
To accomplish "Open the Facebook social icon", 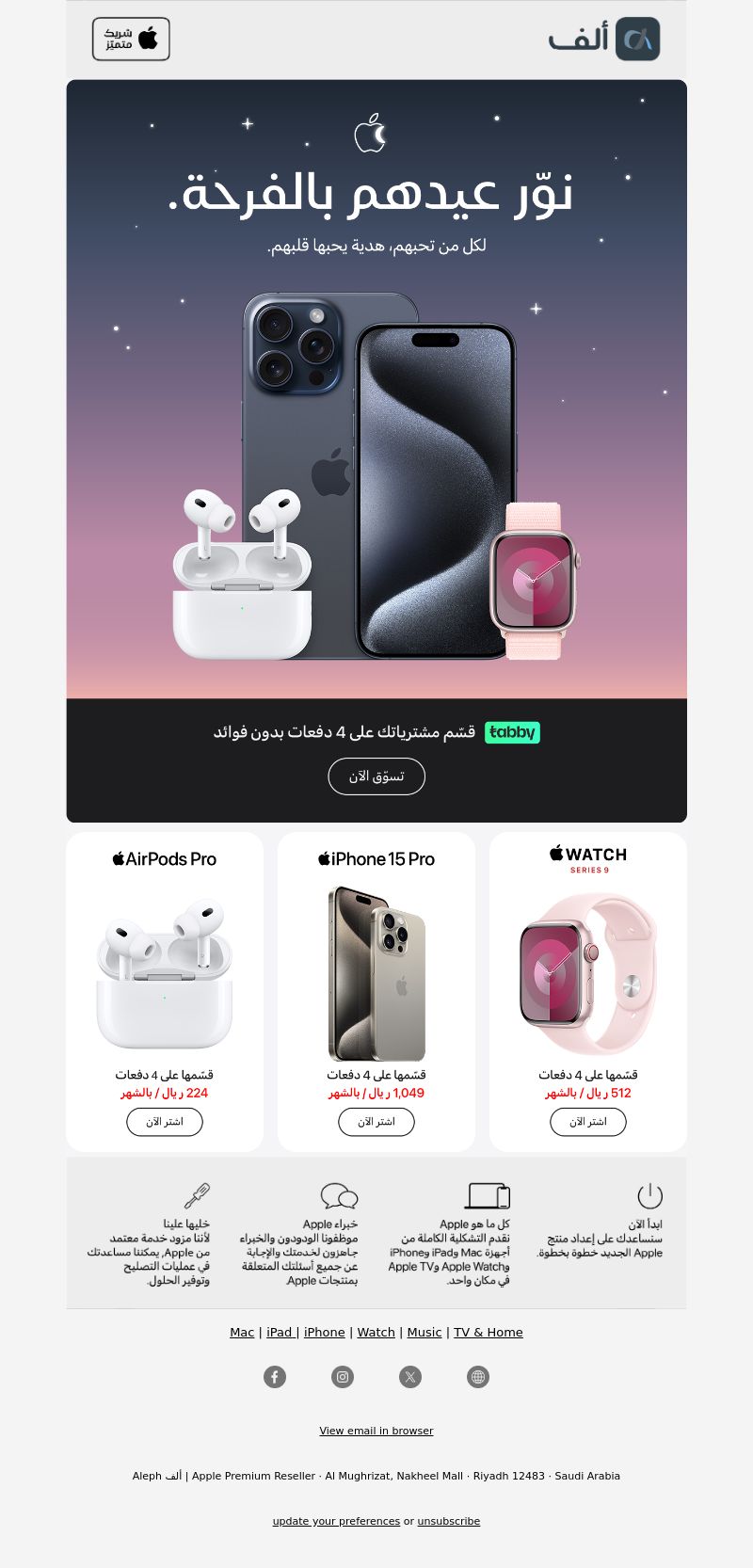I will (x=275, y=1377).
